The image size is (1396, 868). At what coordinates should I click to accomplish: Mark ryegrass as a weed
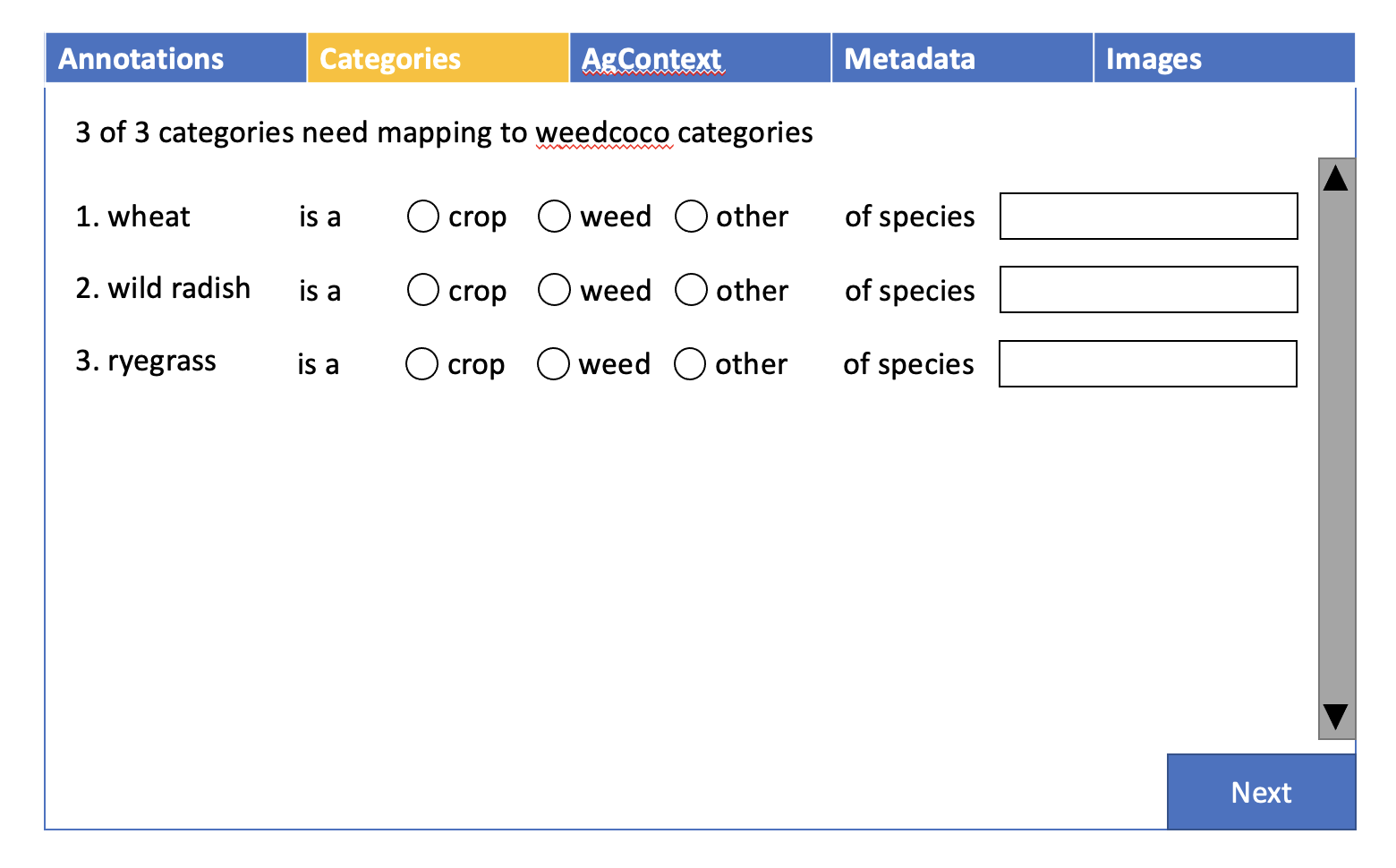click(552, 363)
